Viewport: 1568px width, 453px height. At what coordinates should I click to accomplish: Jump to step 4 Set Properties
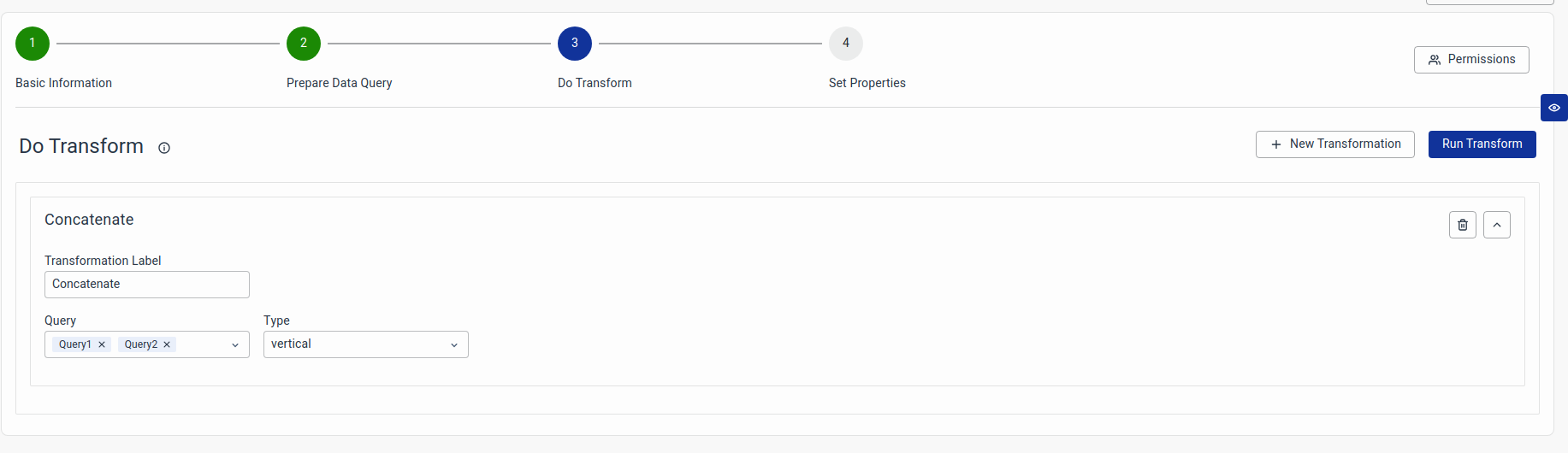coord(846,44)
